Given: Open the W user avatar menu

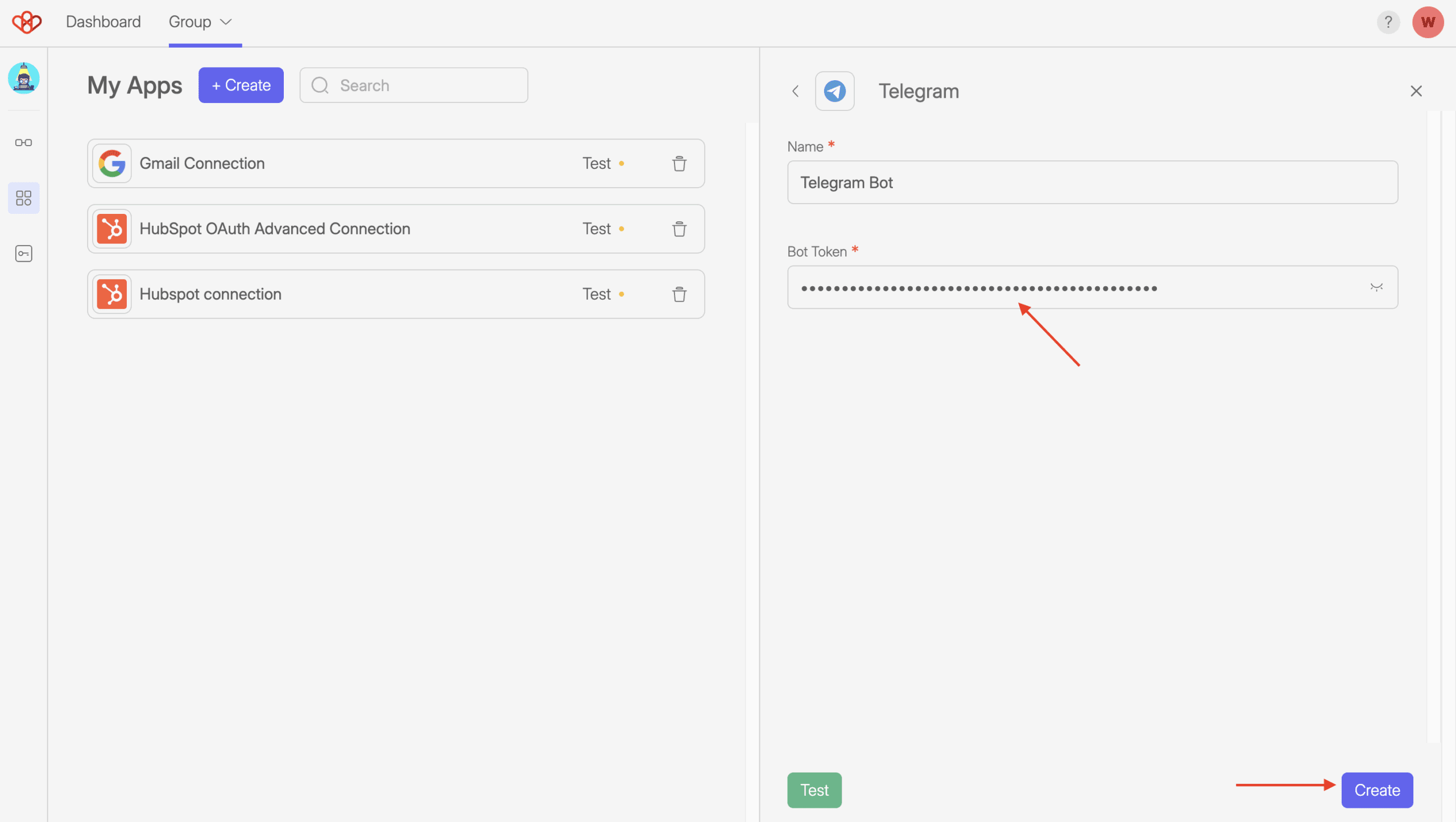Looking at the screenshot, I should pyautogui.click(x=1428, y=22).
